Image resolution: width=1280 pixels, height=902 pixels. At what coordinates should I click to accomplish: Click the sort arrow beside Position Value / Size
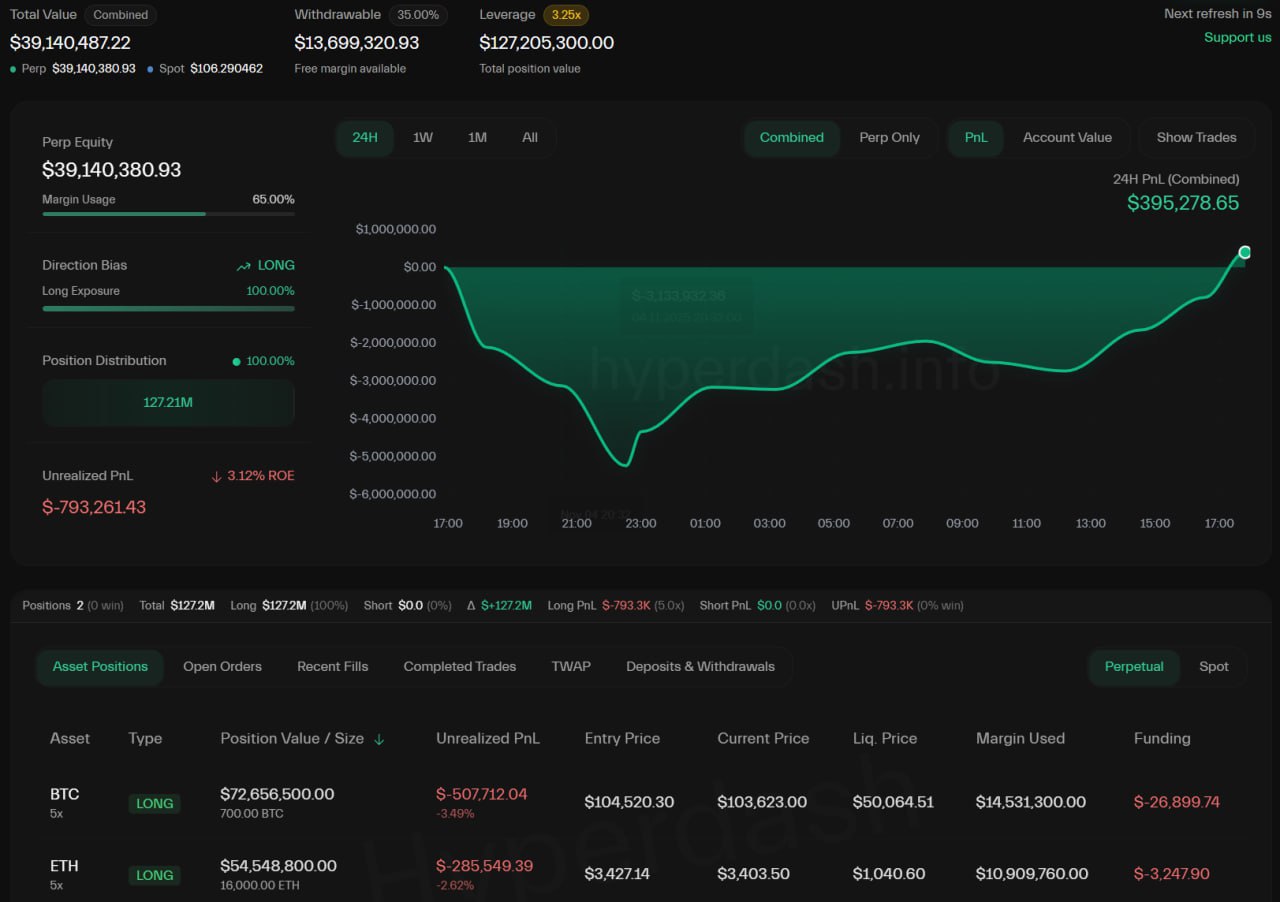(379, 739)
